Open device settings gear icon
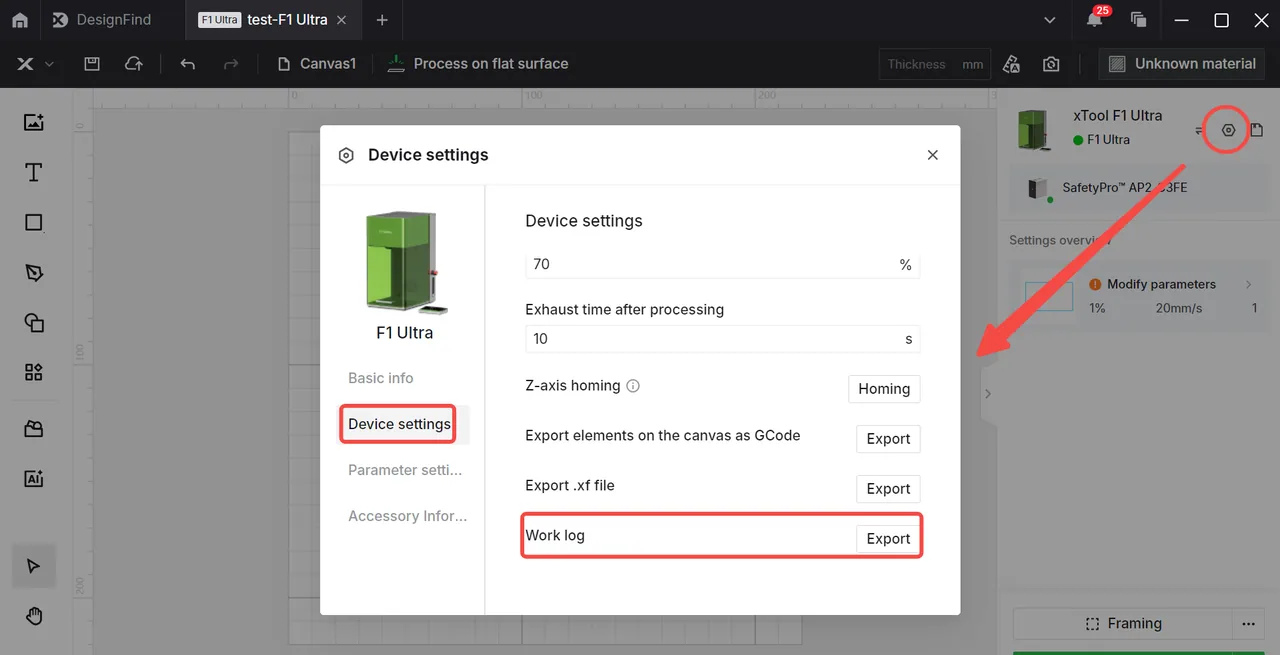The width and height of the screenshot is (1280, 655). (x=1229, y=130)
